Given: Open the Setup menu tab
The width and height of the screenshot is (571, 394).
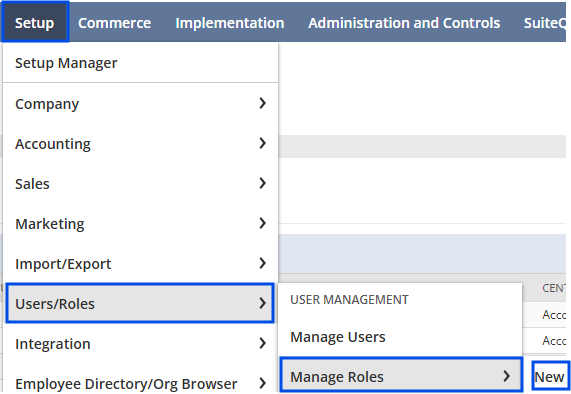Looking at the screenshot, I should tap(35, 23).
